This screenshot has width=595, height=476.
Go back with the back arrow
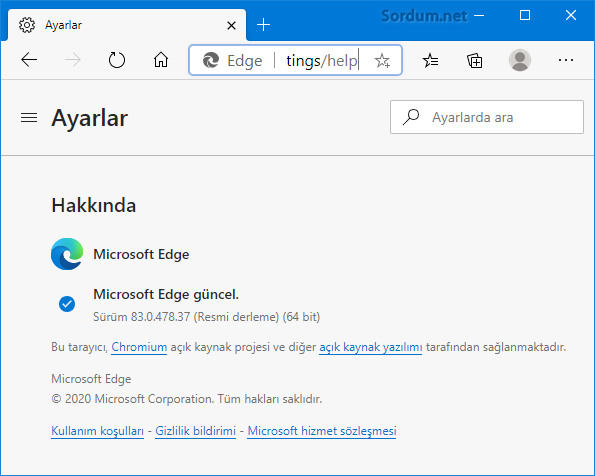29,60
